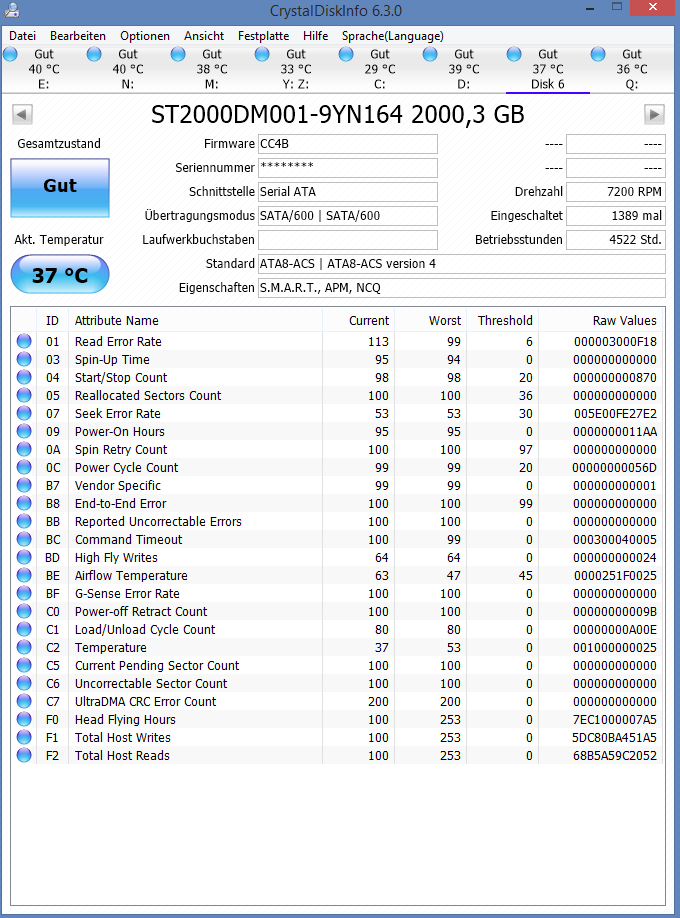
Task: Click status orb of Read Error Rate
Action: tap(24, 341)
